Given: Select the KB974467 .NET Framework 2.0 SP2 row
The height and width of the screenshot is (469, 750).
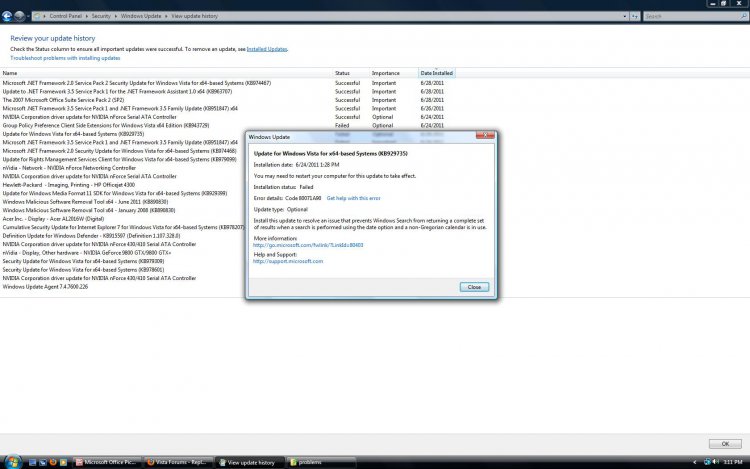Looking at the screenshot, I should (x=137, y=83).
